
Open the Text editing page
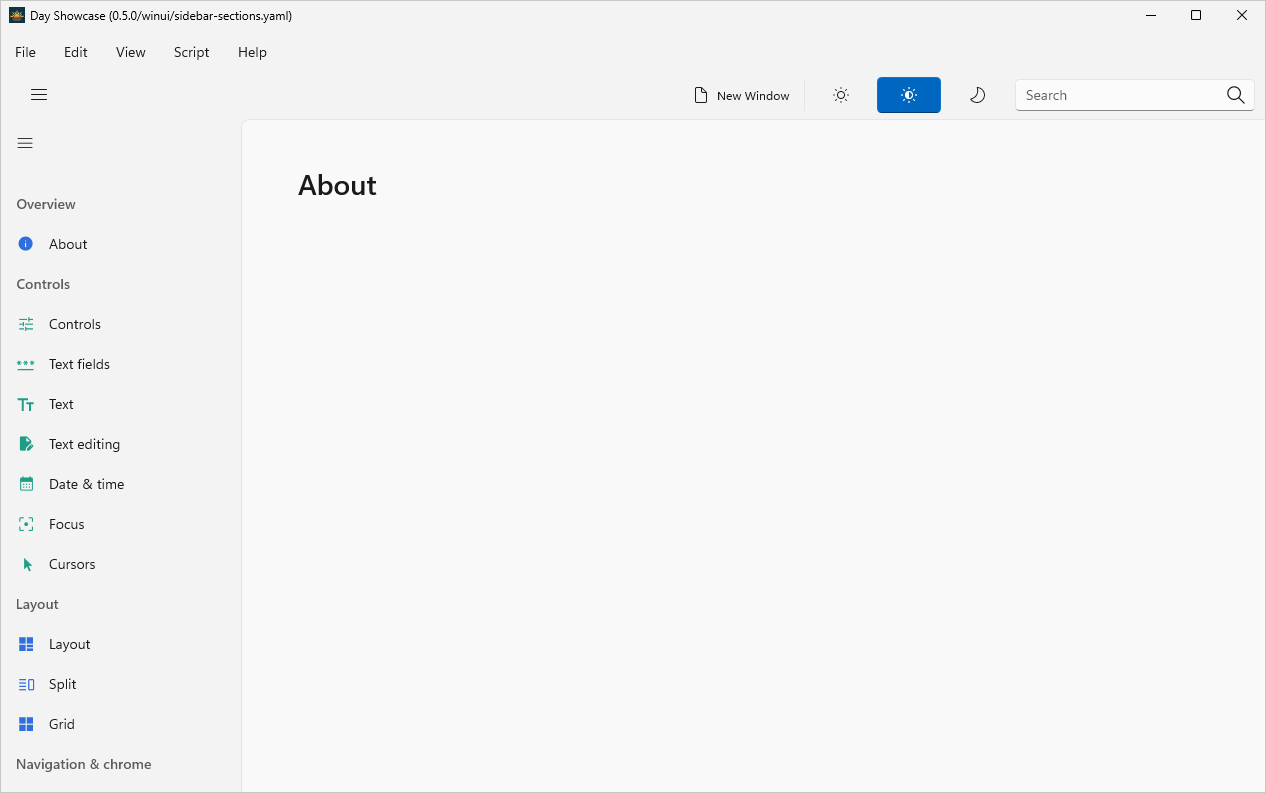(84, 444)
